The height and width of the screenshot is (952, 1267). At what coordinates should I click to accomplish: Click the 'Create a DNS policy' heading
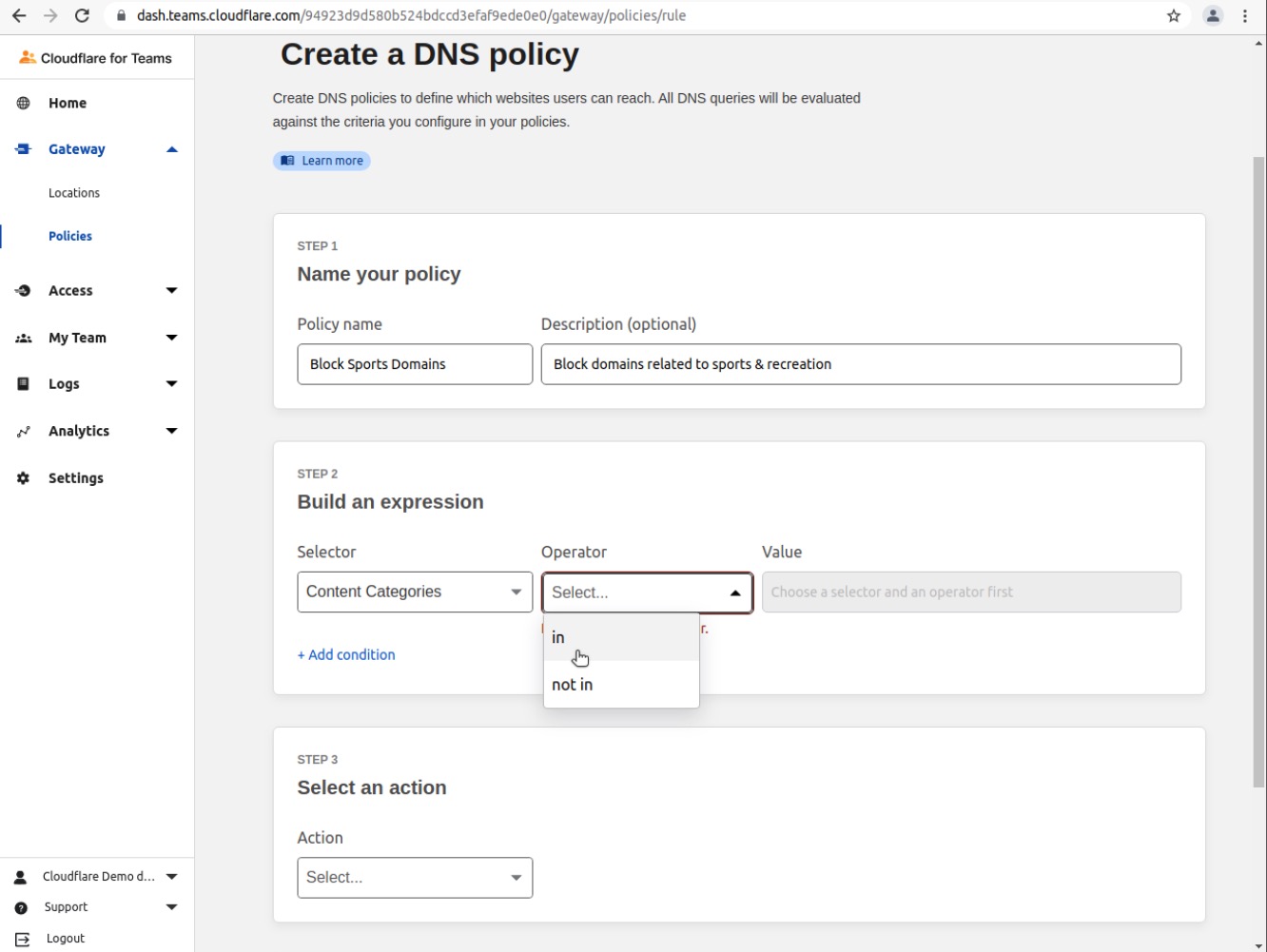430,54
